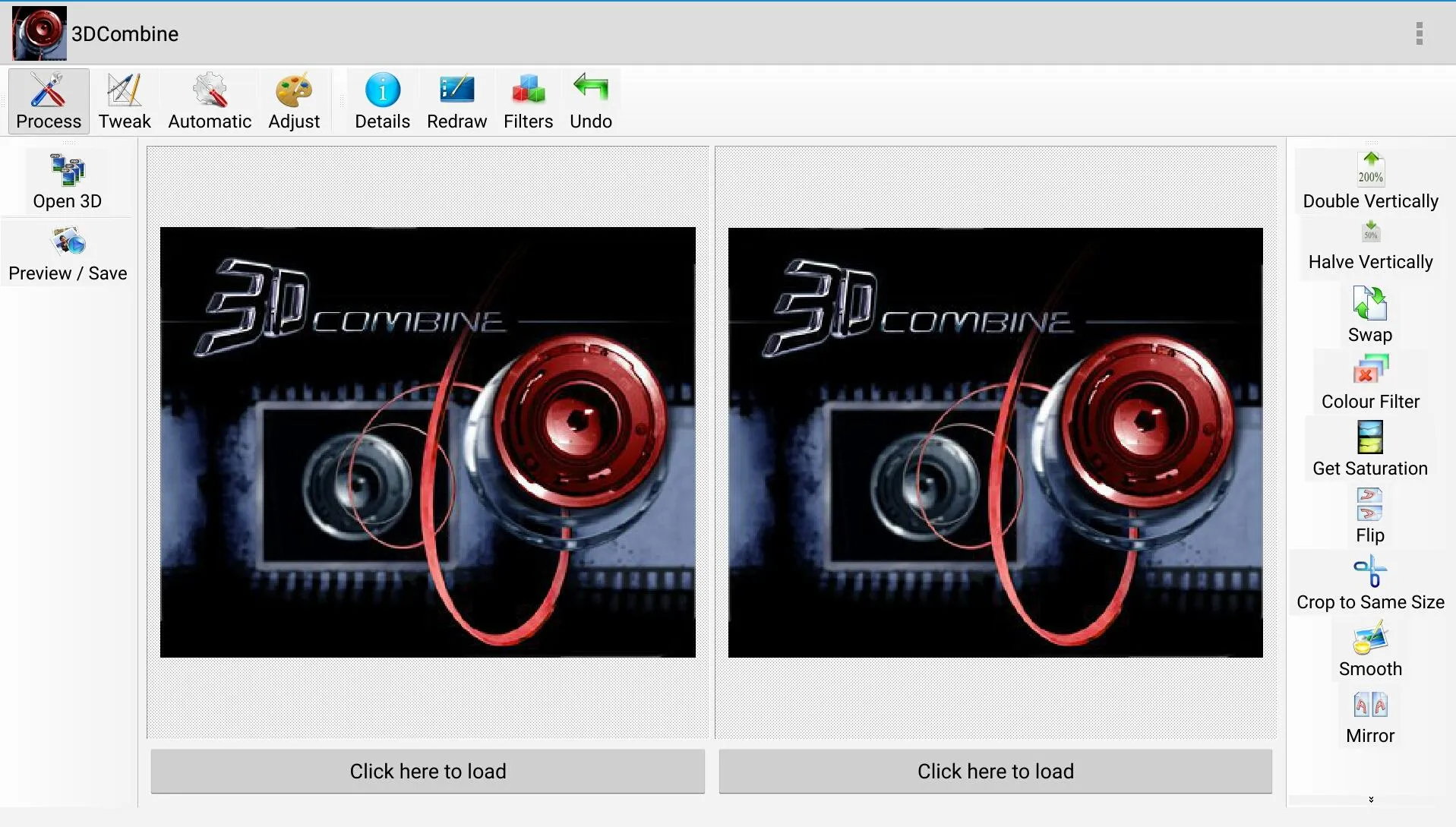Apply the Colour Filter
This screenshot has height=827, width=1456.
(1370, 382)
